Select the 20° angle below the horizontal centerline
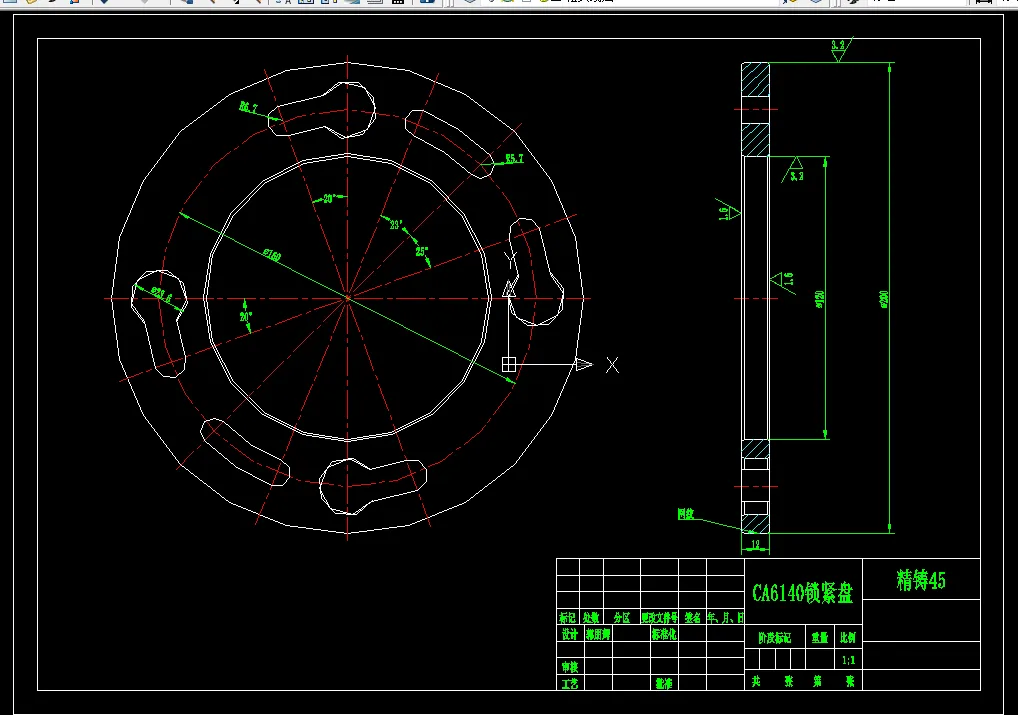Screen dimensions: 1018x715 pos(245,317)
